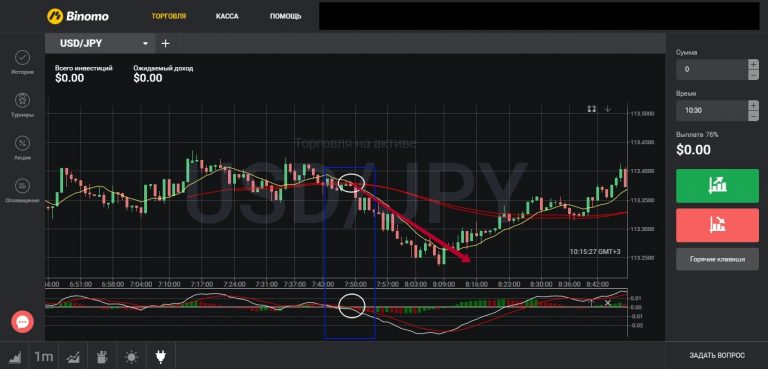This screenshot has height=369, width=768.
Task: Open the 1m timeframe selector
Action: click(44, 357)
